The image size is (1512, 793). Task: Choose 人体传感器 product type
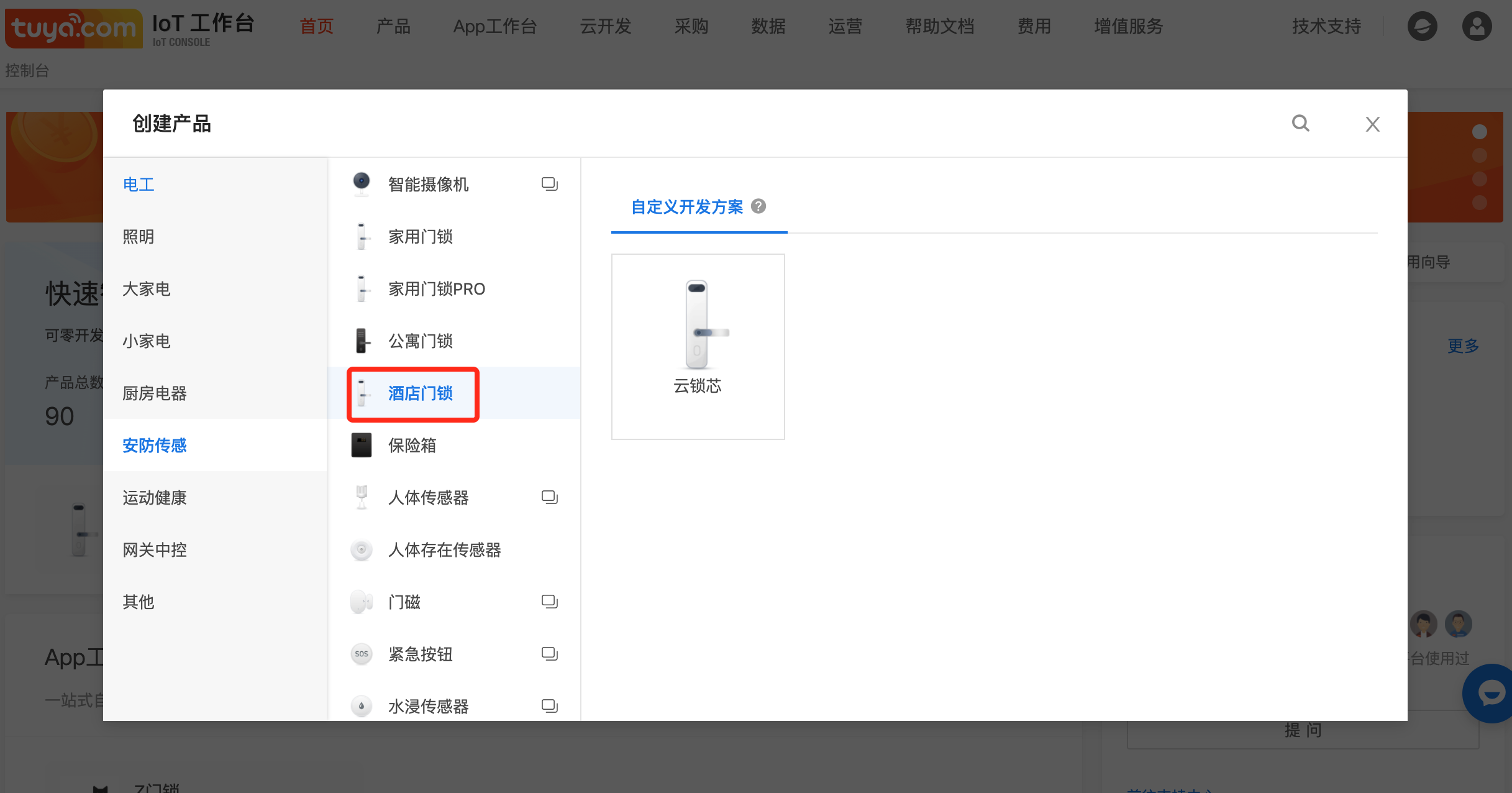[x=454, y=497]
